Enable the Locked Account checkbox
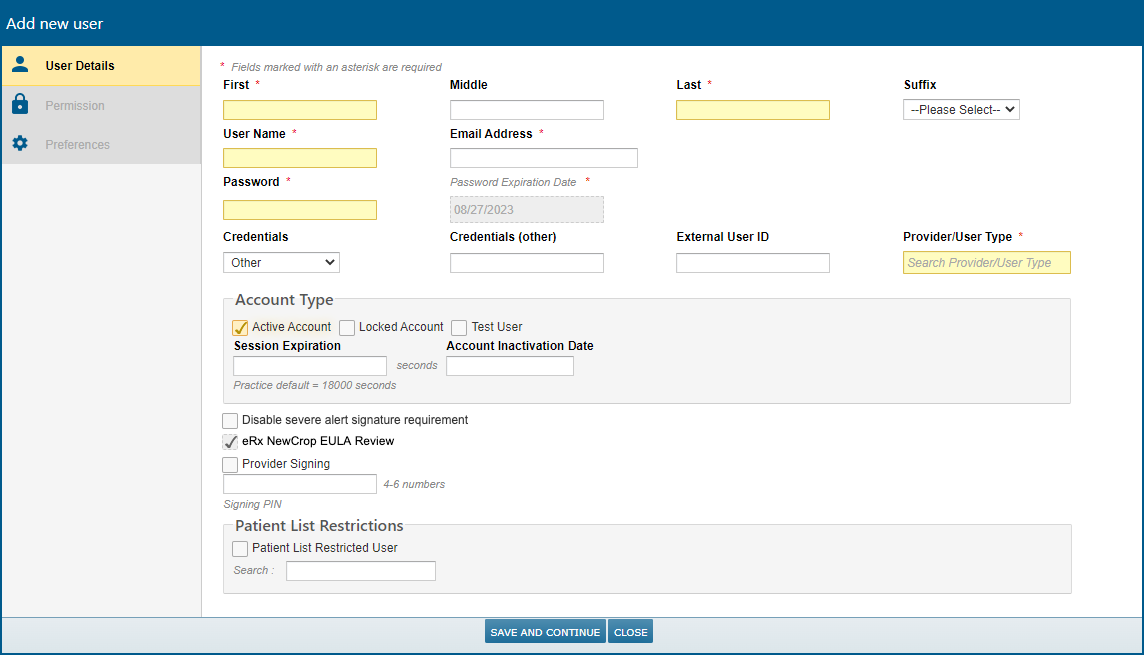 [347, 327]
